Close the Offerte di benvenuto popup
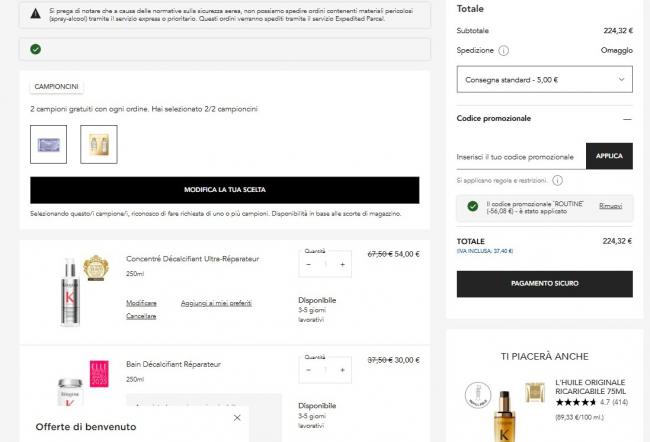The image size is (650, 442). (237, 418)
